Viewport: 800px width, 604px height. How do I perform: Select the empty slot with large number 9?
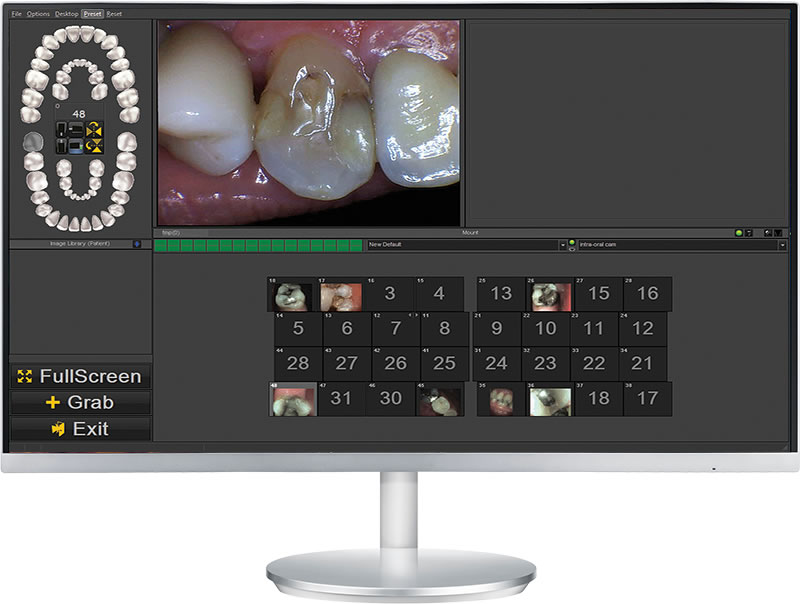[496, 329]
